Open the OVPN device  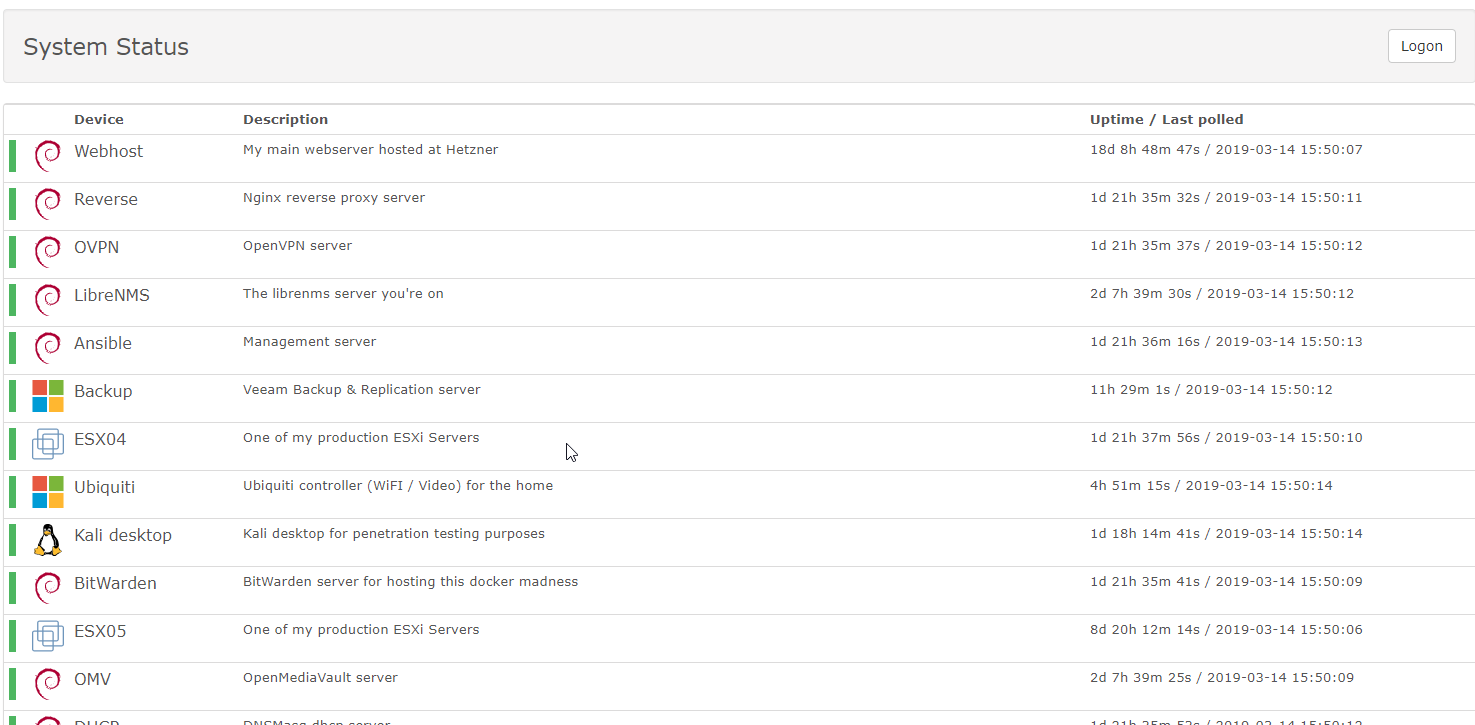[96, 247]
